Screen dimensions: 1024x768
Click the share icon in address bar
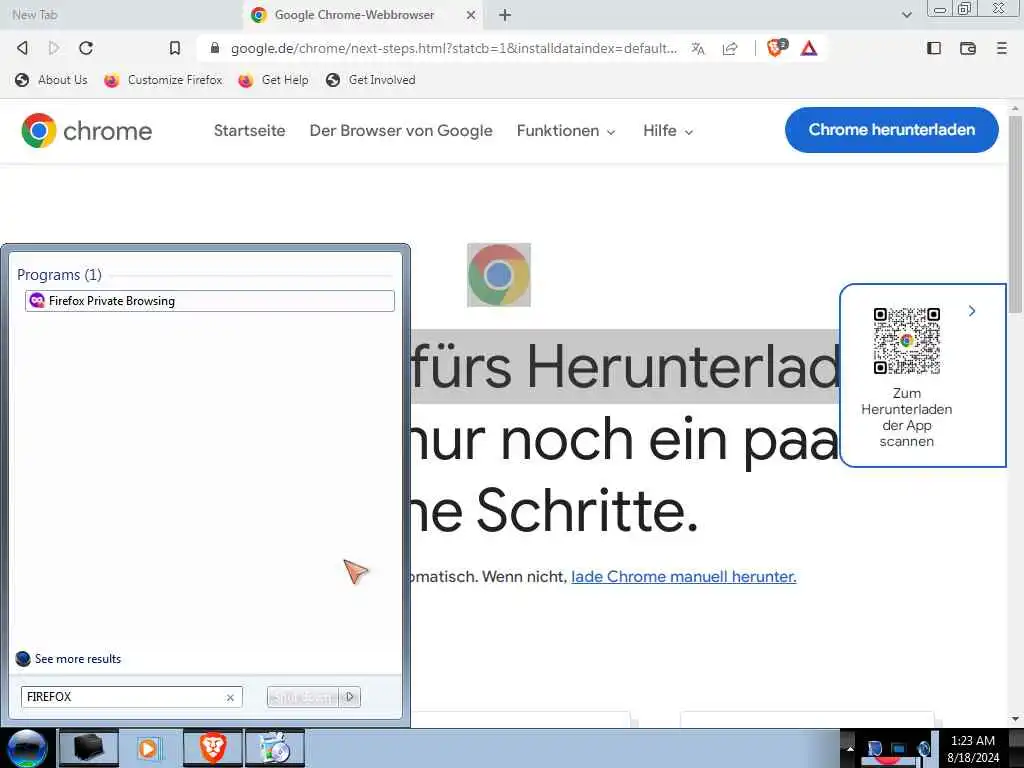pyautogui.click(x=730, y=48)
